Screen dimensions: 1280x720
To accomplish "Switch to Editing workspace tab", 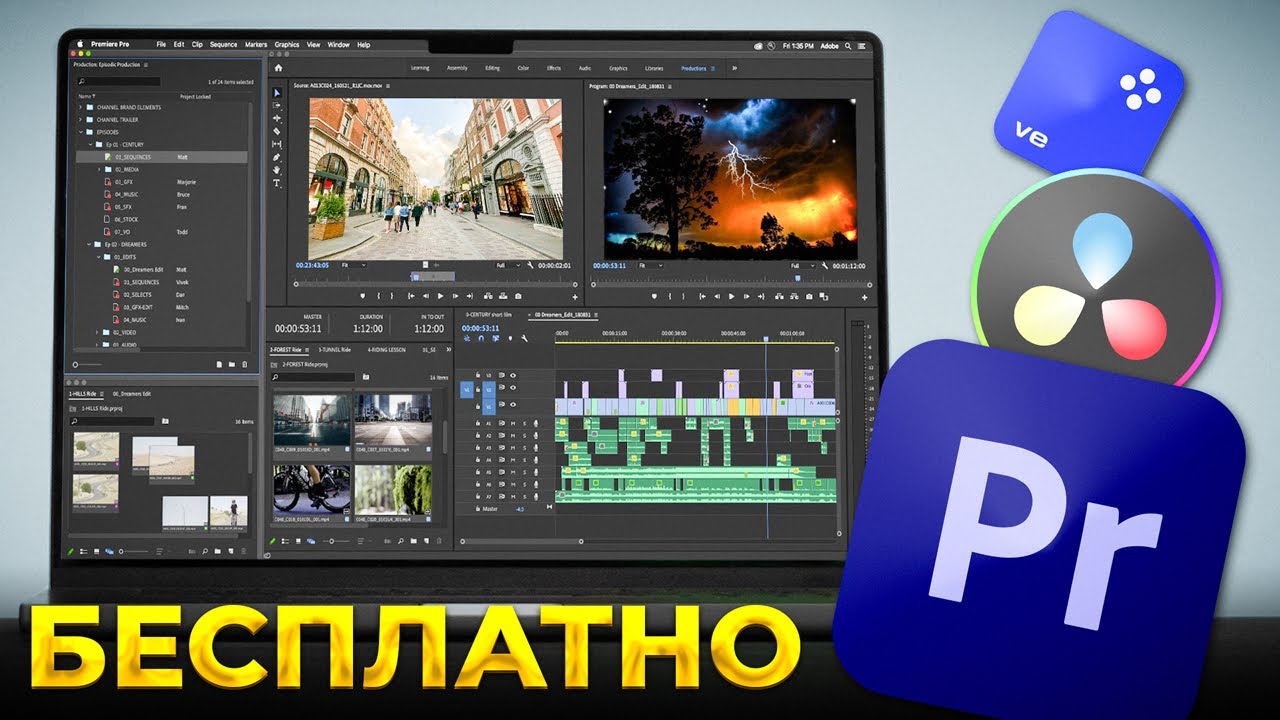I will (492, 68).
